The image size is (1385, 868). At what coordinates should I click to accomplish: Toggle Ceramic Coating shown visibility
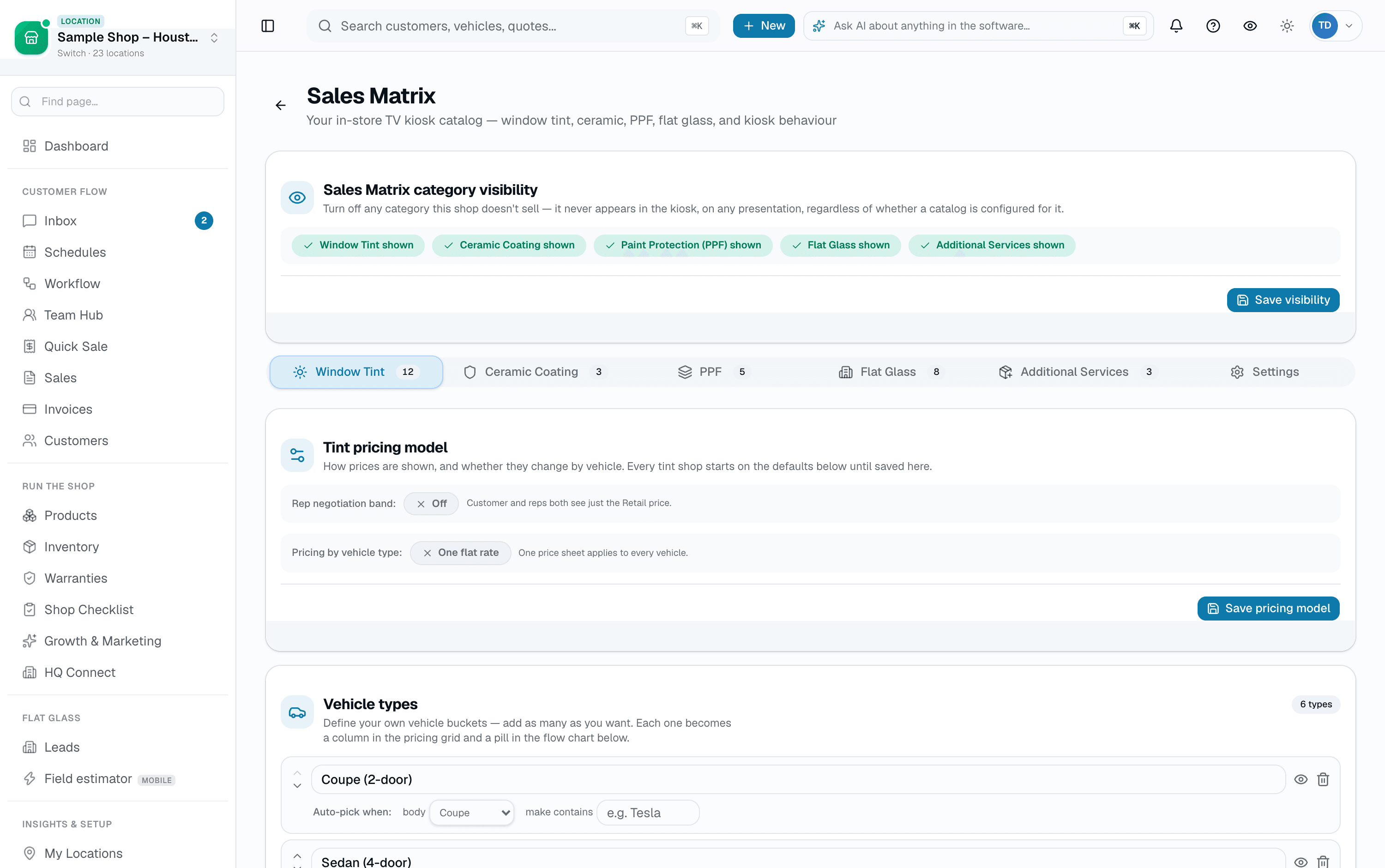pyautogui.click(x=509, y=245)
